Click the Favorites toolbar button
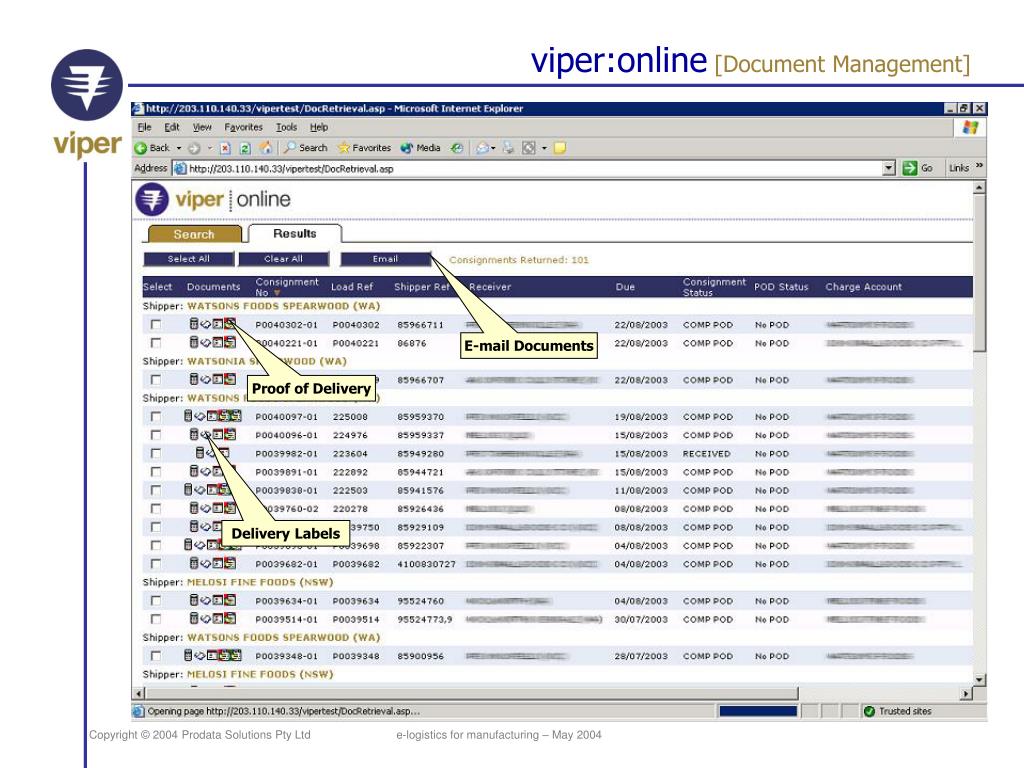 click(364, 148)
